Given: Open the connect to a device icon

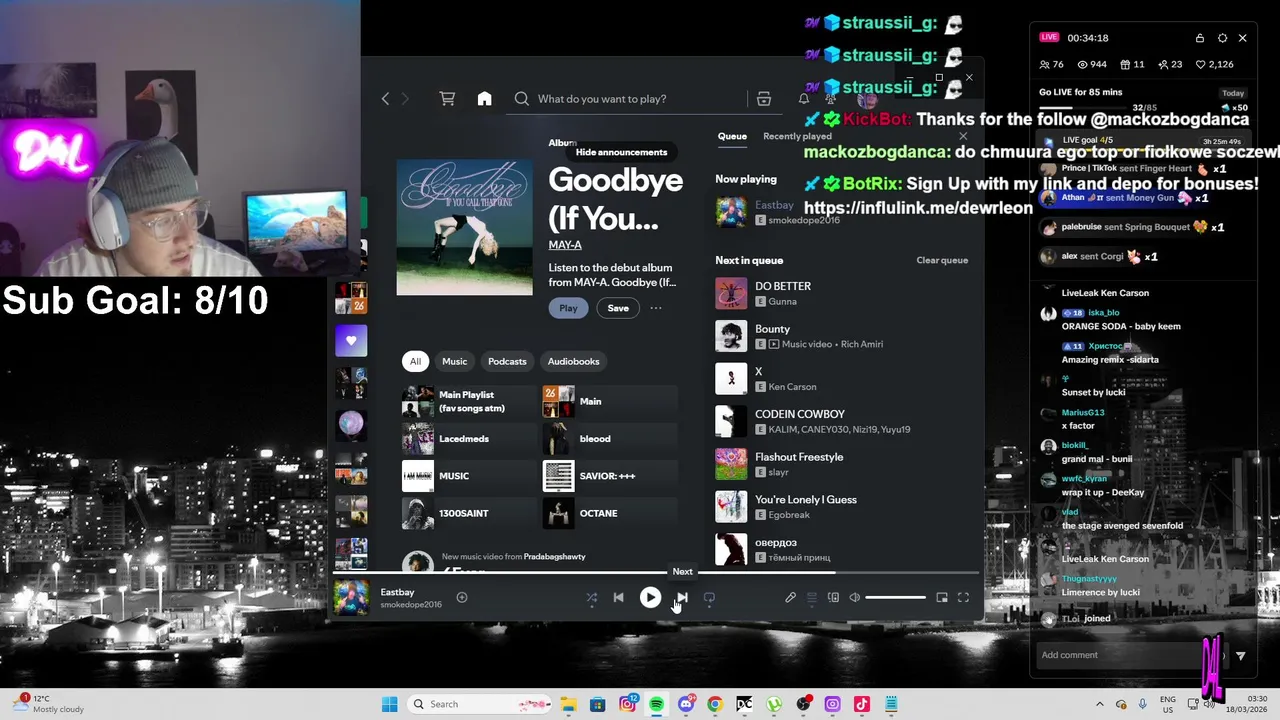Looking at the screenshot, I should point(833,598).
